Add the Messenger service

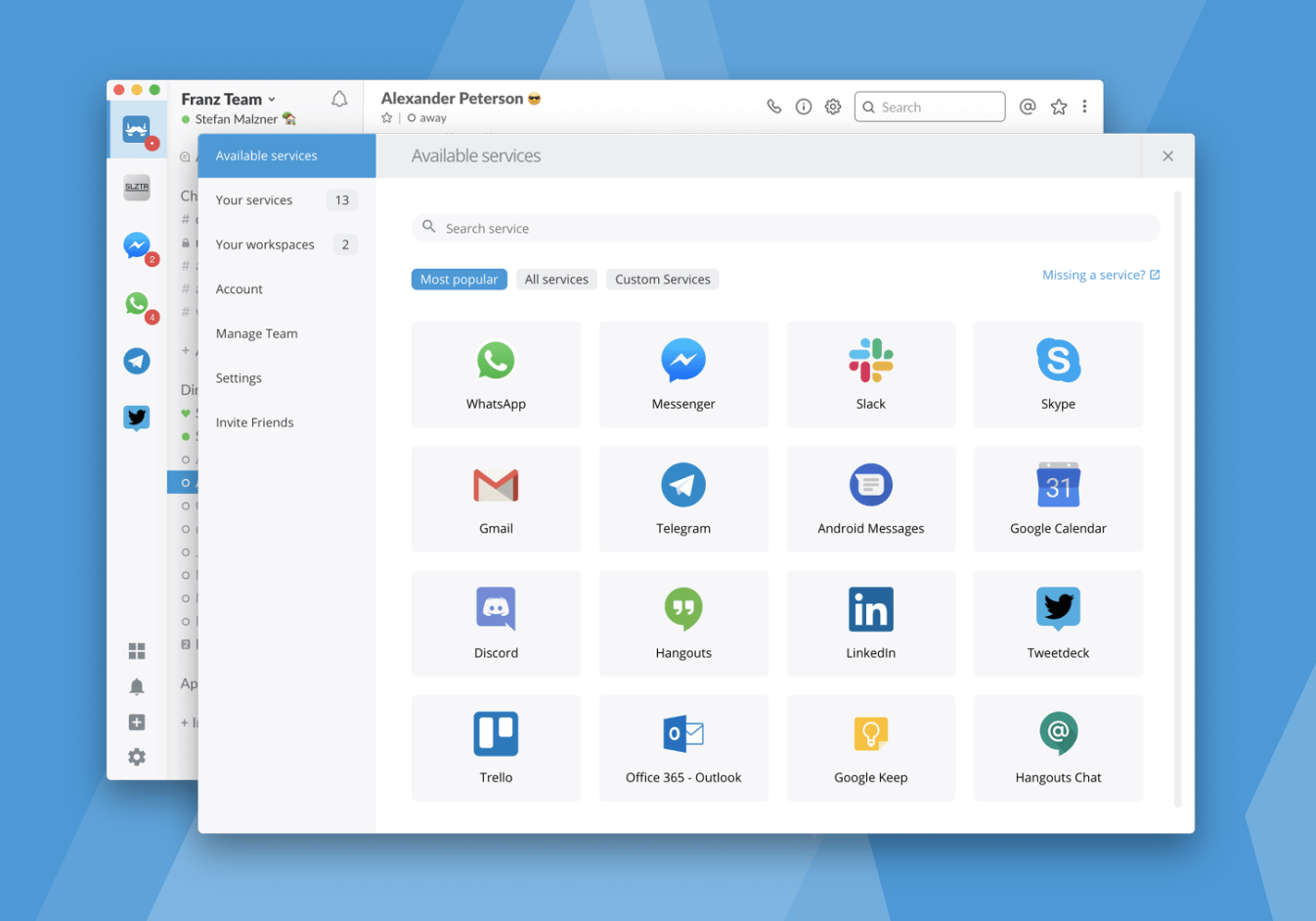coord(683,374)
